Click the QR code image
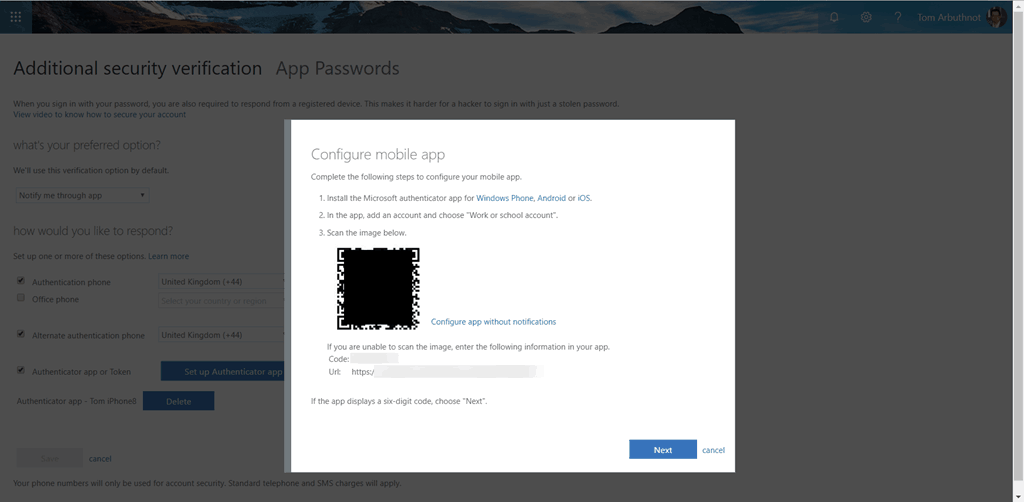The image size is (1024, 502). 378,288
